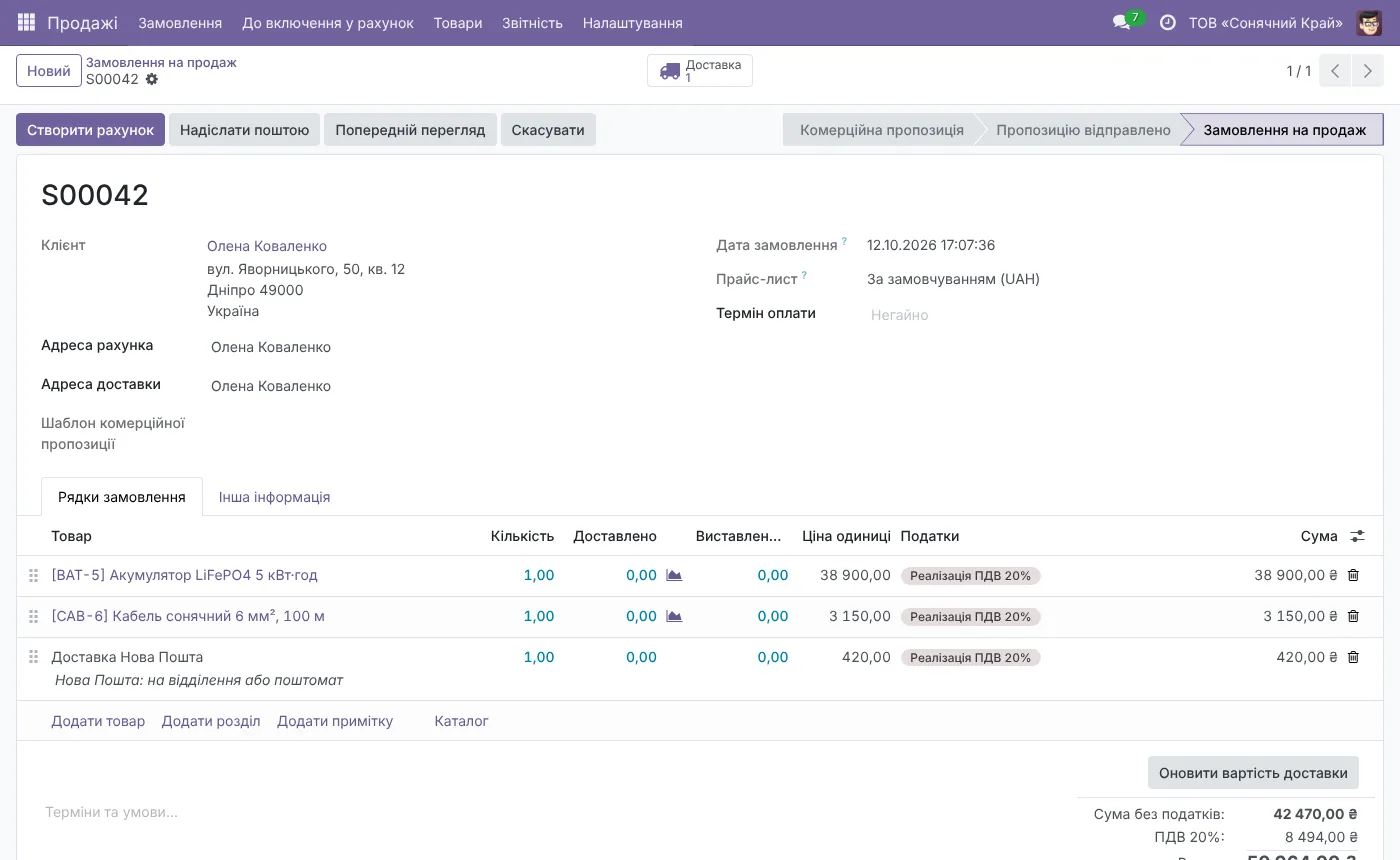
Task: Open the ТОВ «Сонячний Край» company switcher
Action: pyautogui.click(x=1265, y=22)
